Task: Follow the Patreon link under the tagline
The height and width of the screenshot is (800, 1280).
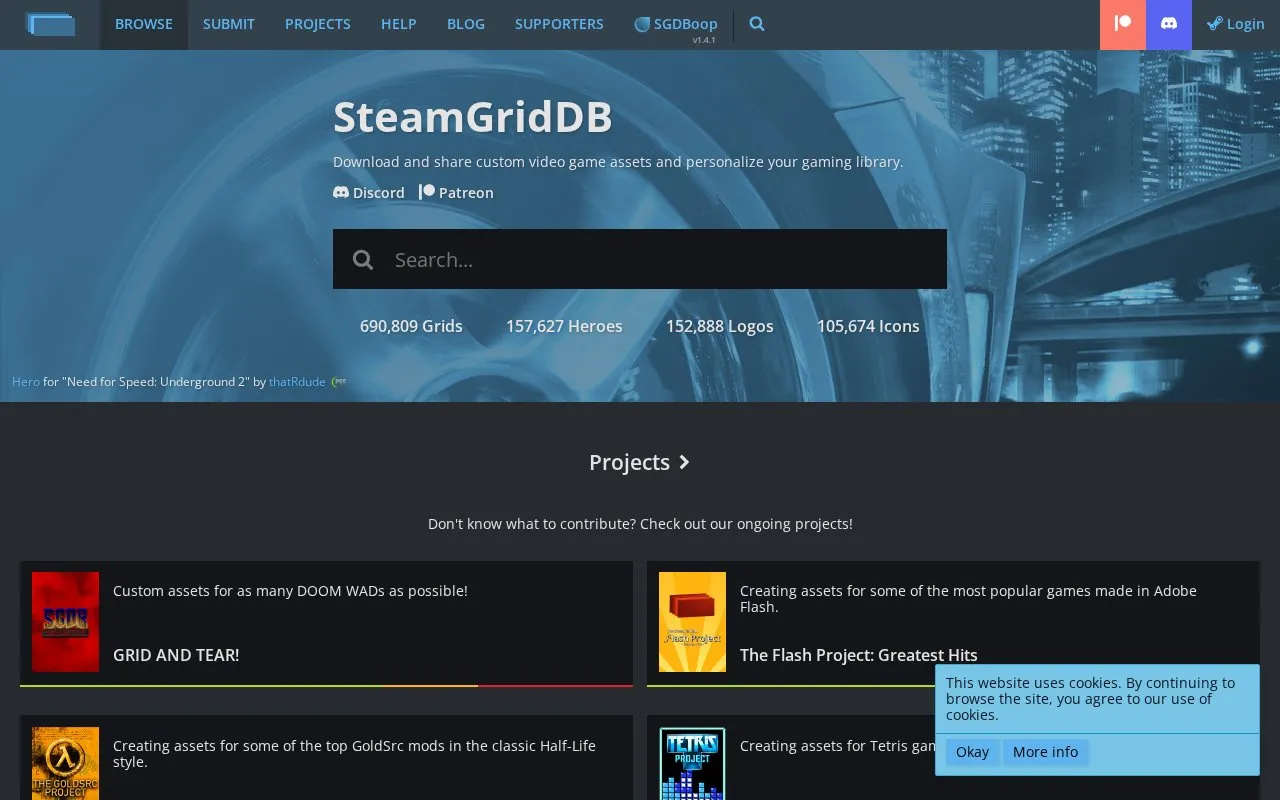Action: click(456, 193)
